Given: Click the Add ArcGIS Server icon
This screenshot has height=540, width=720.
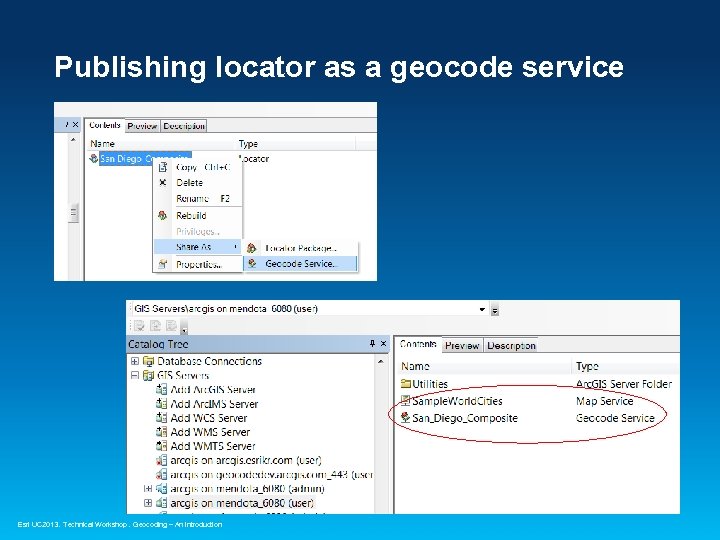Looking at the screenshot, I should pyautogui.click(x=161, y=389).
